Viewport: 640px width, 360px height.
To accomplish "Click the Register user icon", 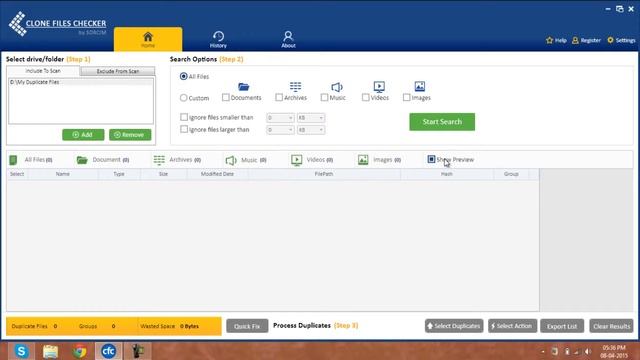I will pos(575,40).
